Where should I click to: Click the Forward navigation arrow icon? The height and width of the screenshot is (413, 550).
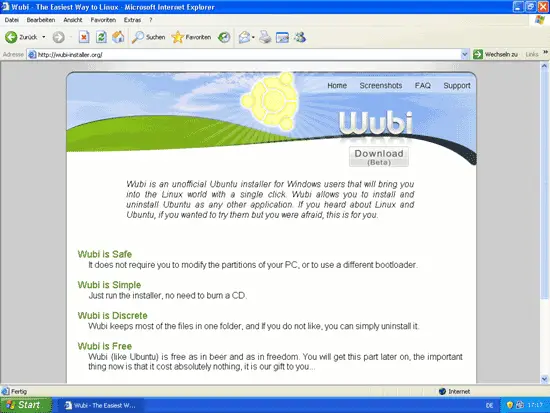pyautogui.click(x=59, y=37)
